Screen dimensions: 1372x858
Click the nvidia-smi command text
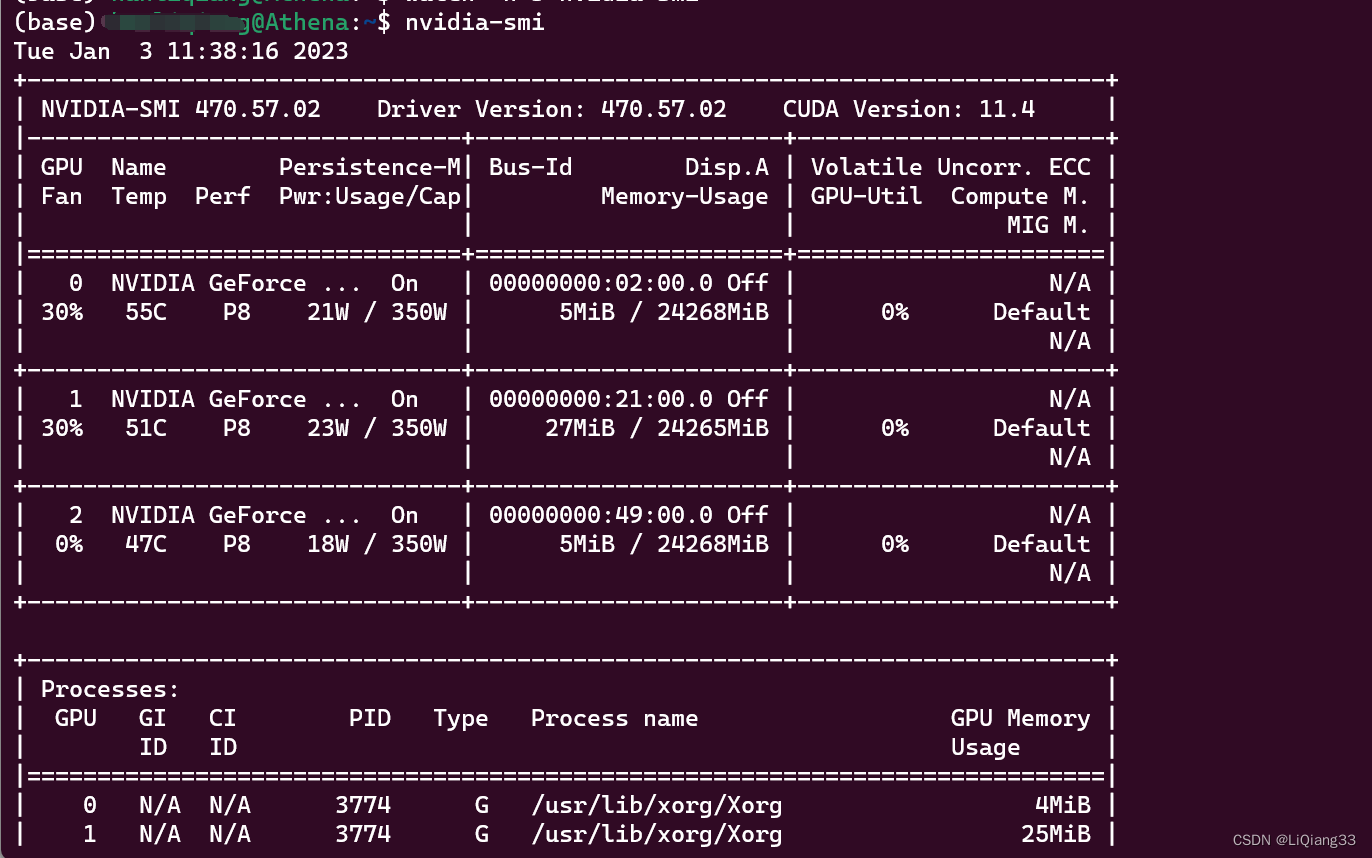pyautogui.click(x=474, y=22)
